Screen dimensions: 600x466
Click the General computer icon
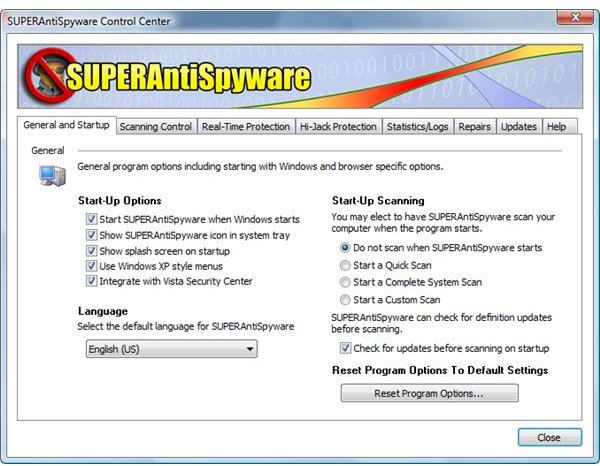[52, 176]
